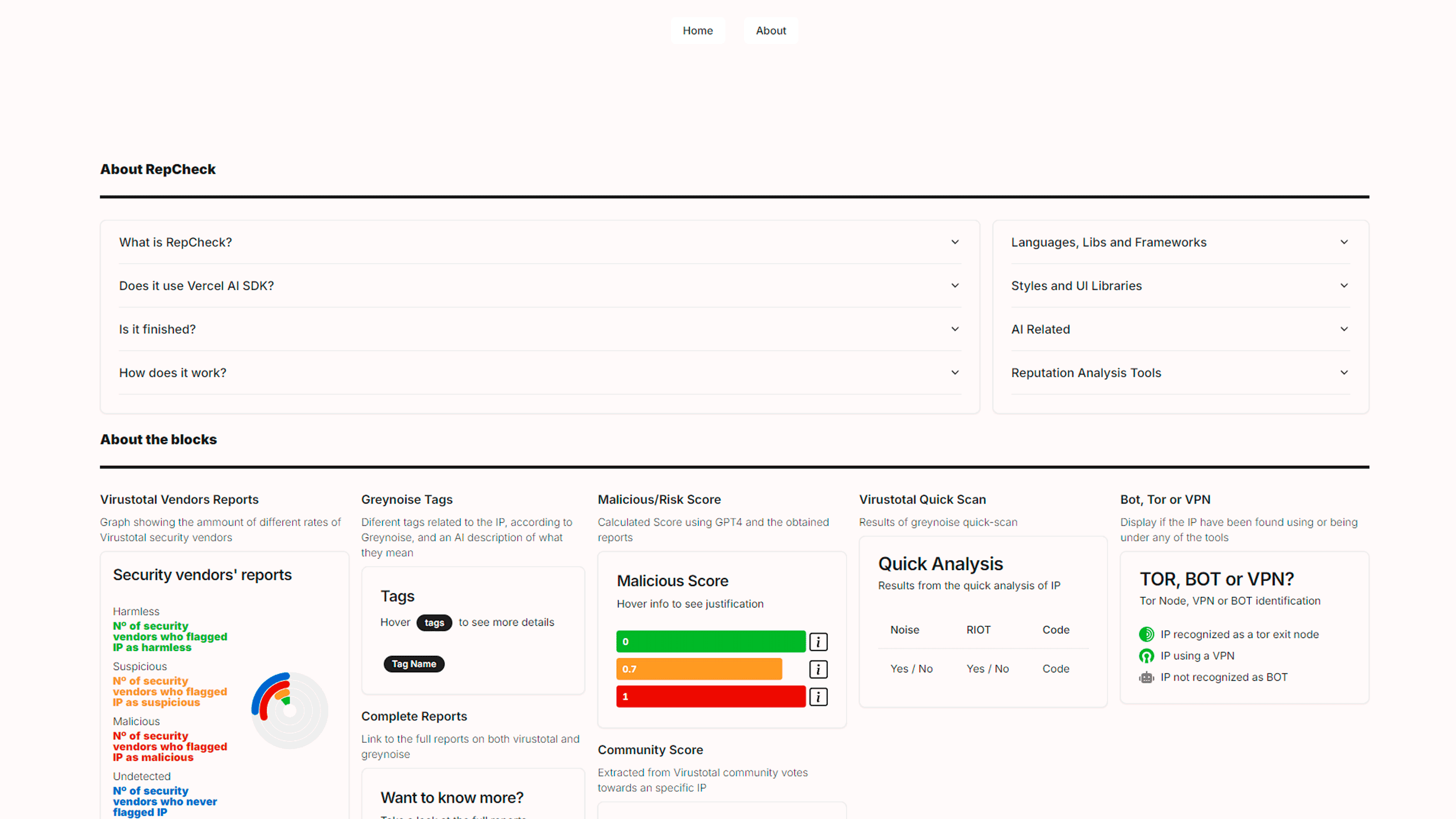1456x819 pixels.
Task: Click 'IP not recognized as BOT' text
Action: [x=1224, y=678]
